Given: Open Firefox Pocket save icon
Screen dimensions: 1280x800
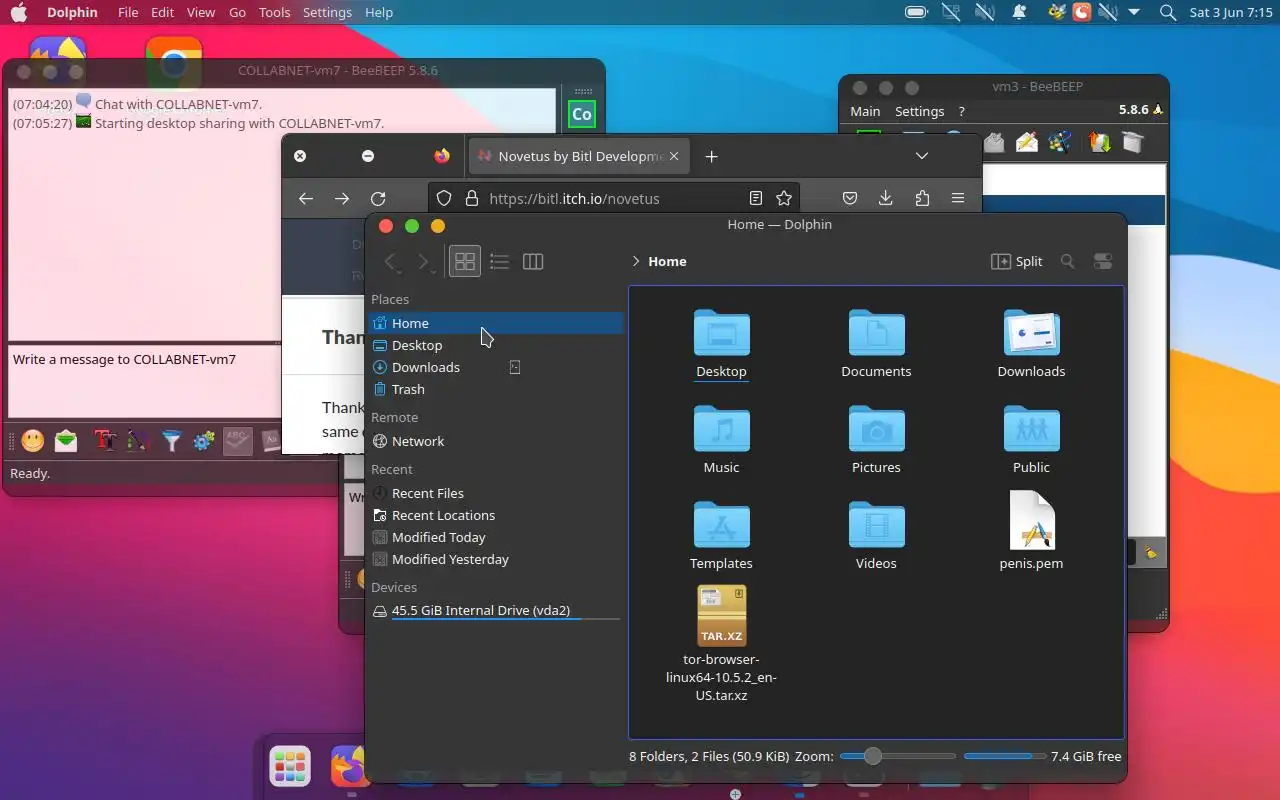Looking at the screenshot, I should coord(850,198).
